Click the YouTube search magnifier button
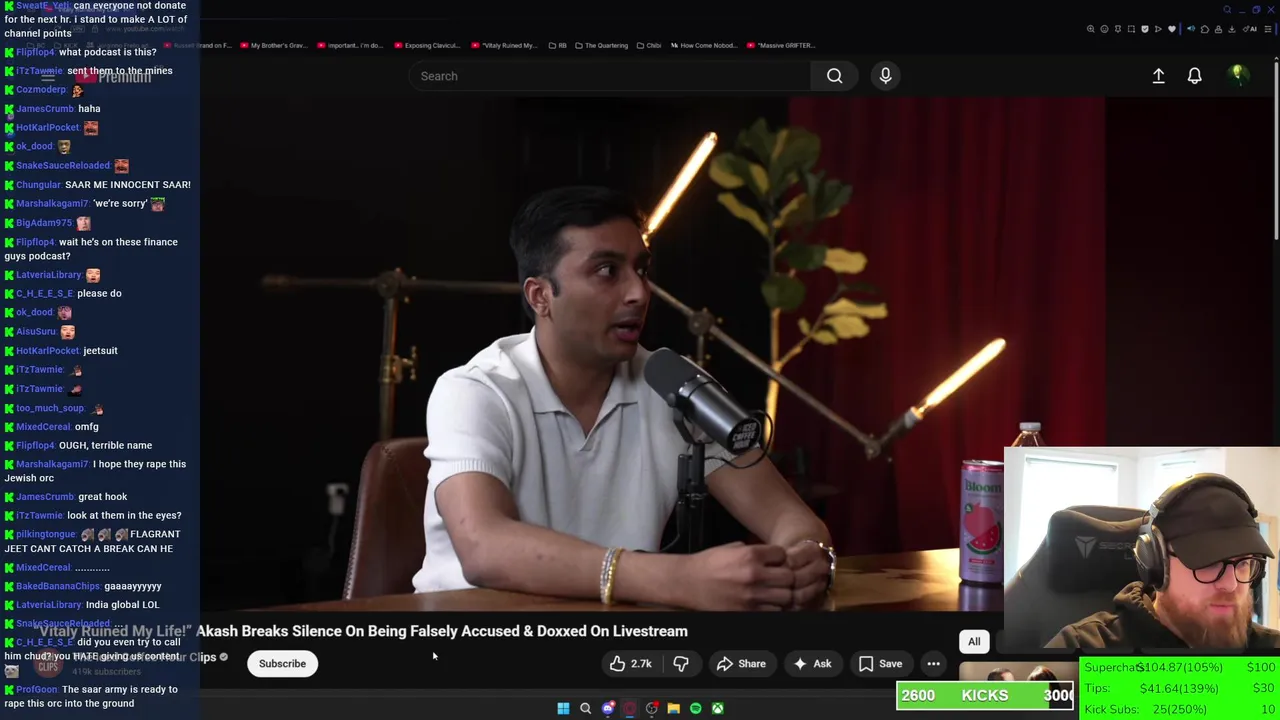 [834, 76]
